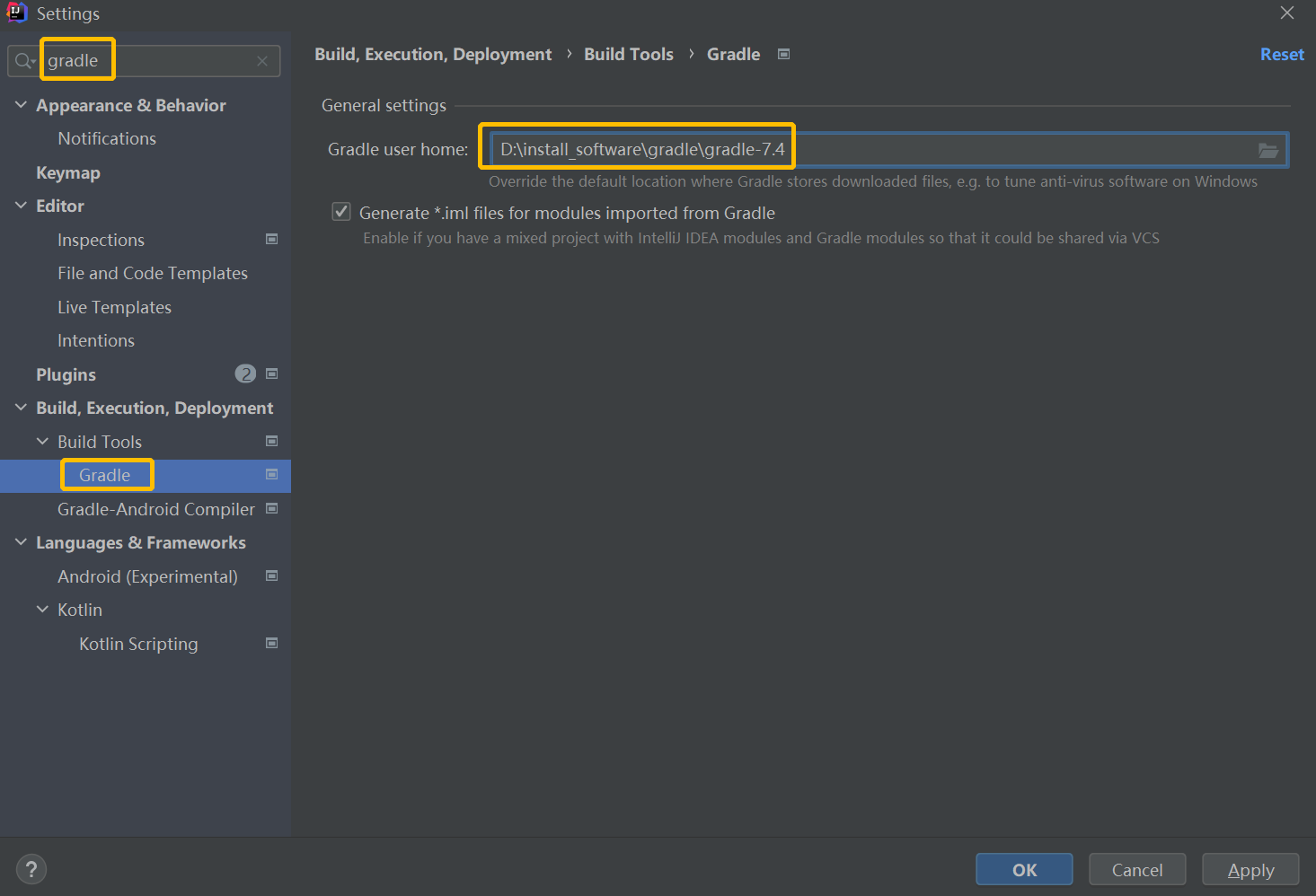Image resolution: width=1316 pixels, height=896 pixels.
Task: Open Gradle-Android Compiler settings
Action: tap(156, 509)
